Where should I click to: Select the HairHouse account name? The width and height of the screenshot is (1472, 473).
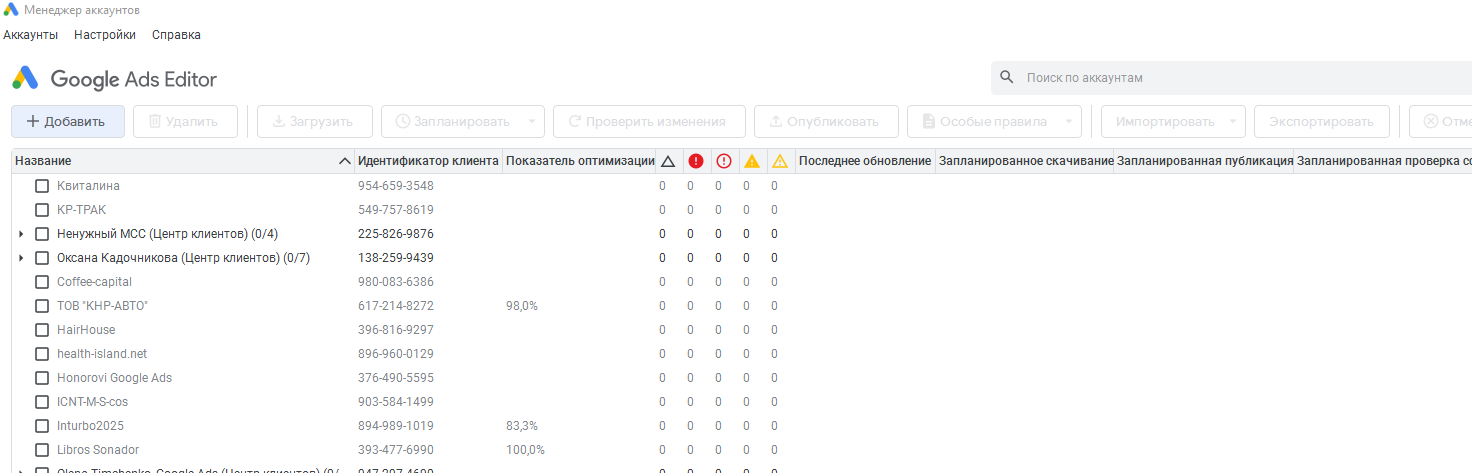click(86, 330)
